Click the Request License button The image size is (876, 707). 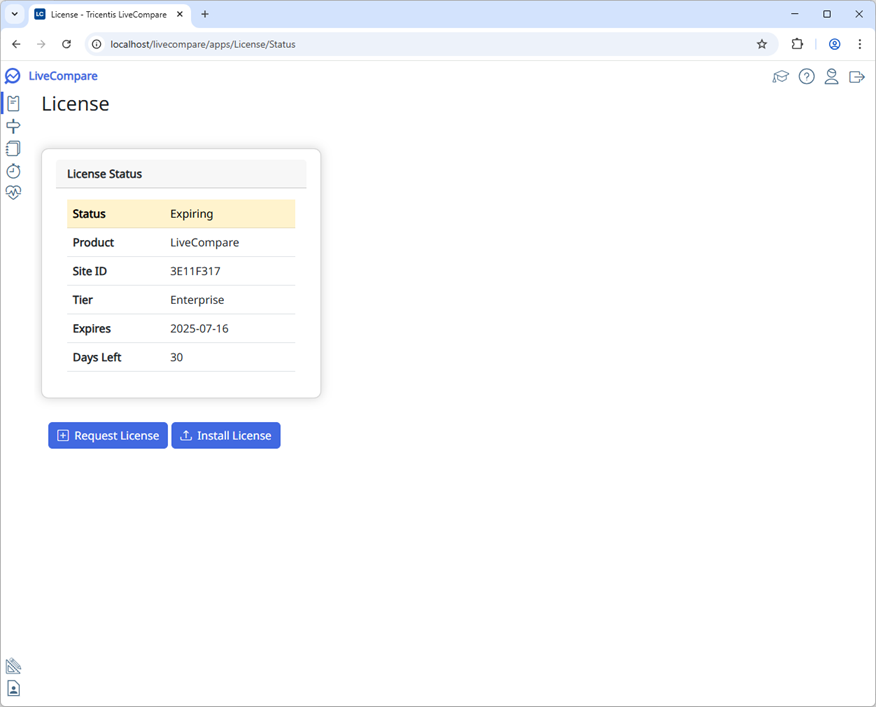[x=108, y=435]
